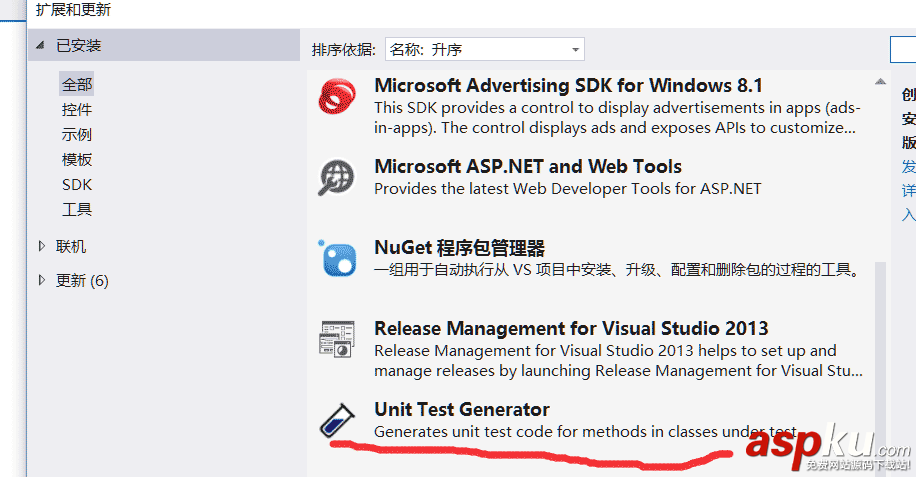
Task: Click the NuGet package manager icon
Action: [x=337, y=258]
